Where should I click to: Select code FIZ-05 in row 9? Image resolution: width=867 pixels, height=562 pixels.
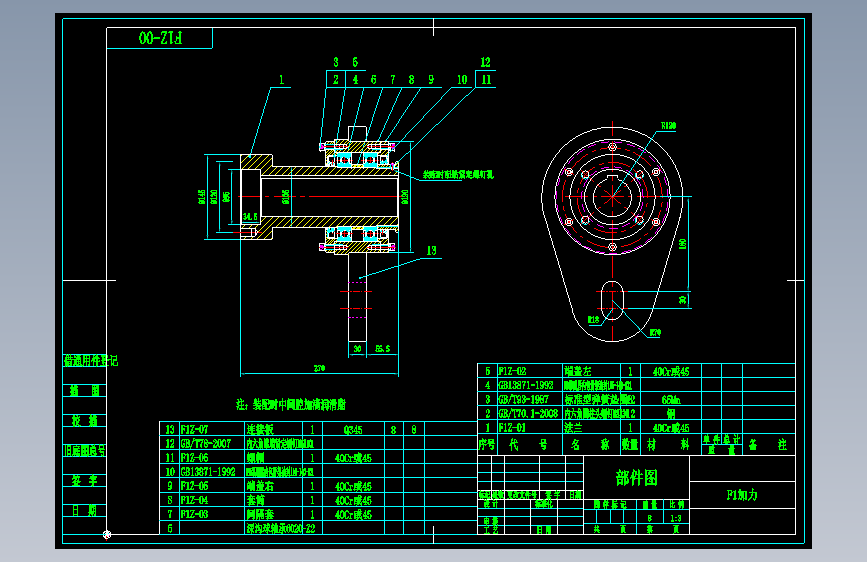[195, 486]
